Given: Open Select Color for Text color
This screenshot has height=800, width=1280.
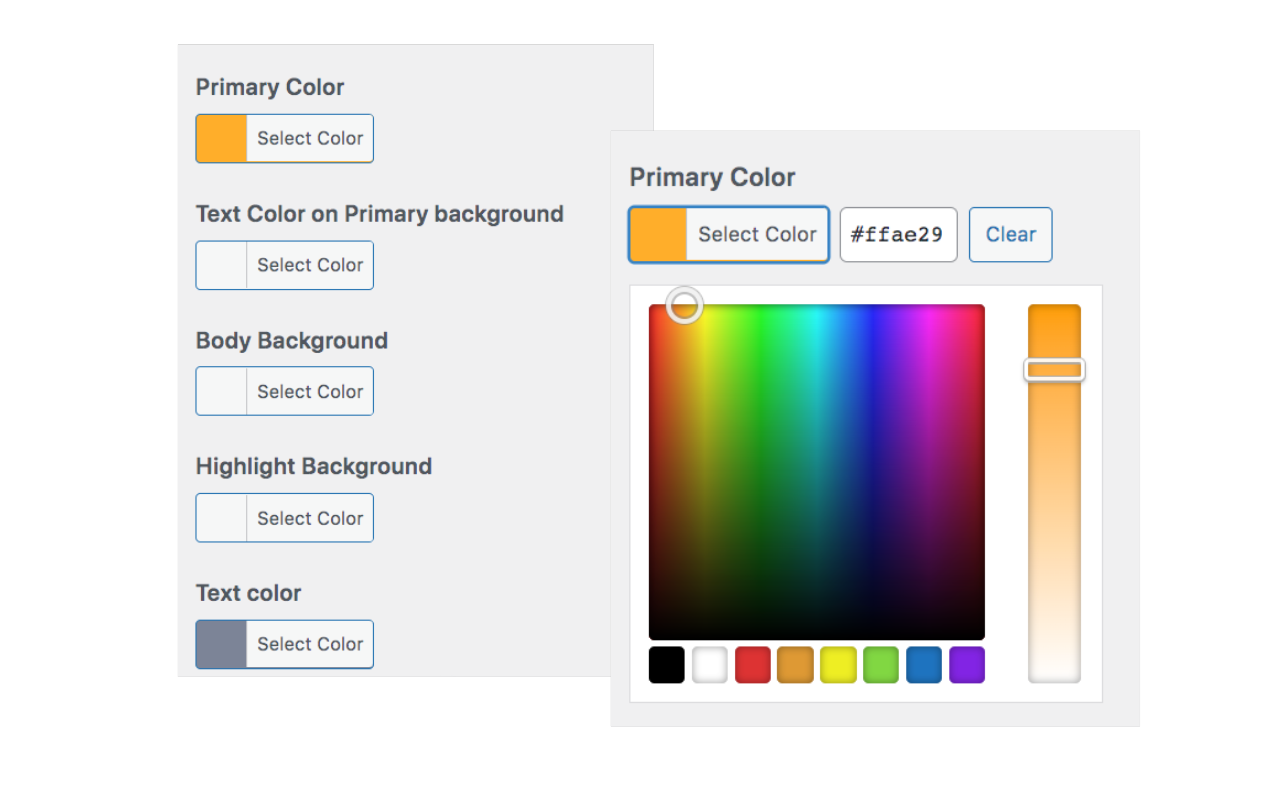Looking at the screenshot, I should 285,644.
